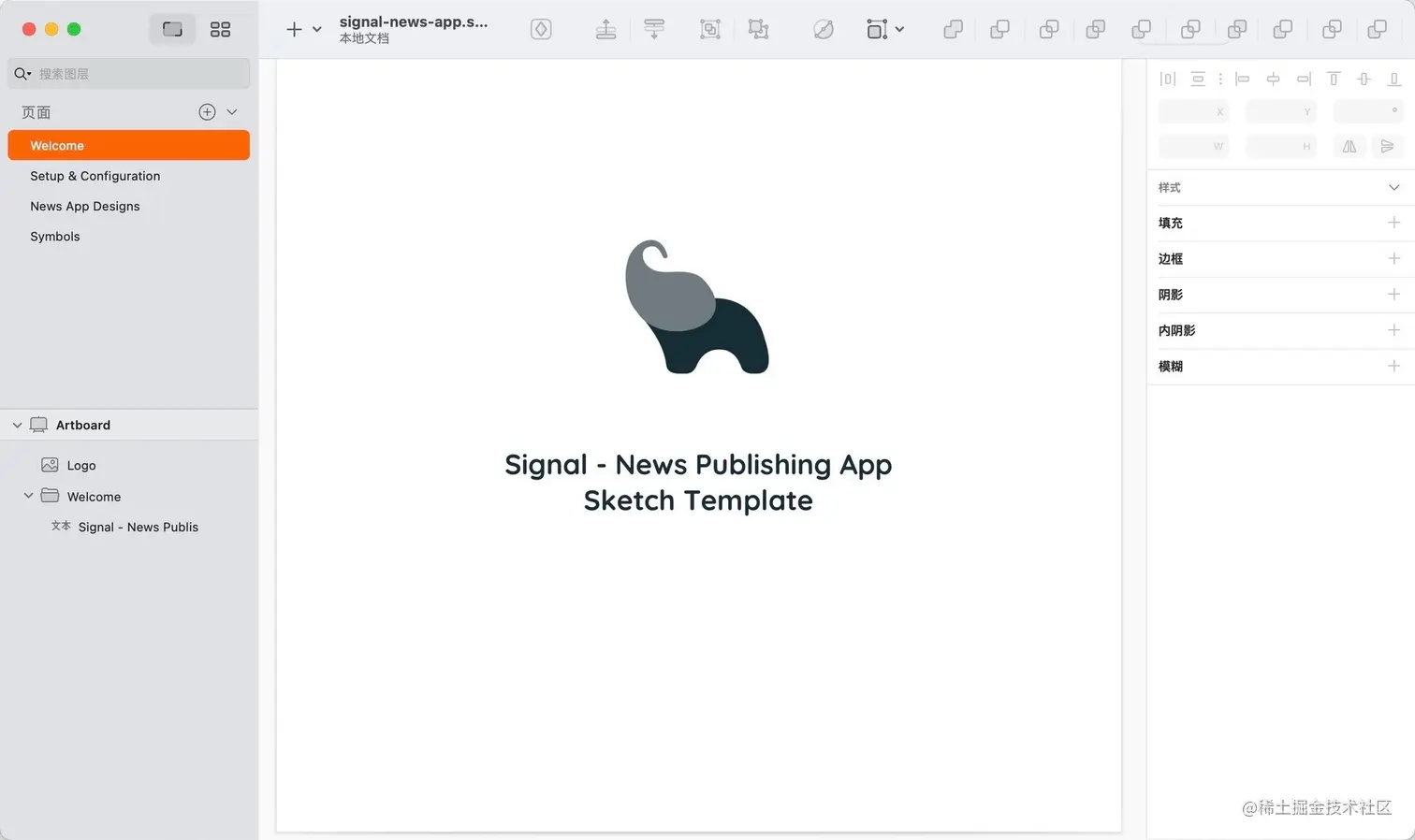
Task: Click the 搜索图层 layer search field
Action: (x=129, y=74)
